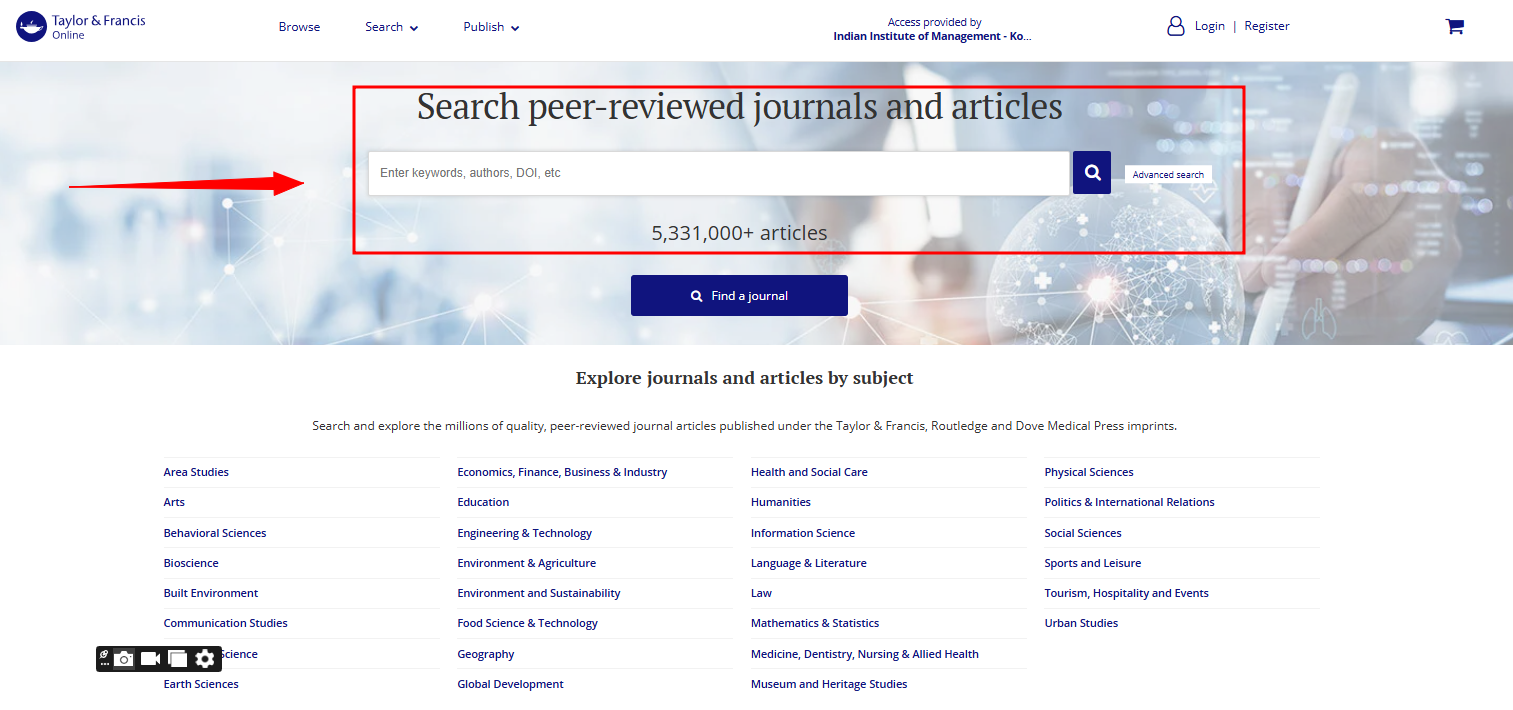Click the camera screenshot icon in floating toolbar
Screen dimensions: 1513x710
(x=124, y=658)
